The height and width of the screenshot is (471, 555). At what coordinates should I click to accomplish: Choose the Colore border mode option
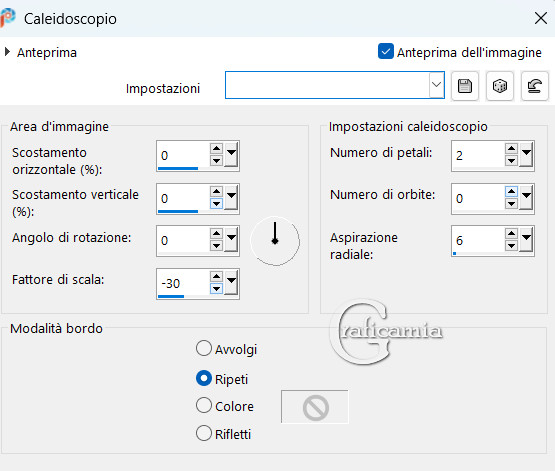pyautogui.click(x=204, y=405)
